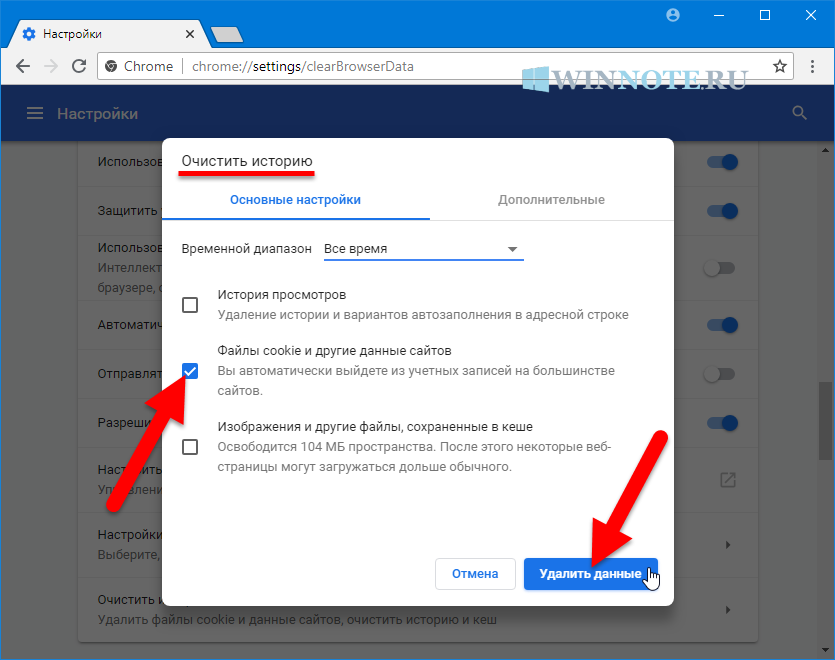Image resolution: width=835 pixels, height=660 pixels.
Task: Click the browser forward arrow
Action: click(x=51, y=66)
